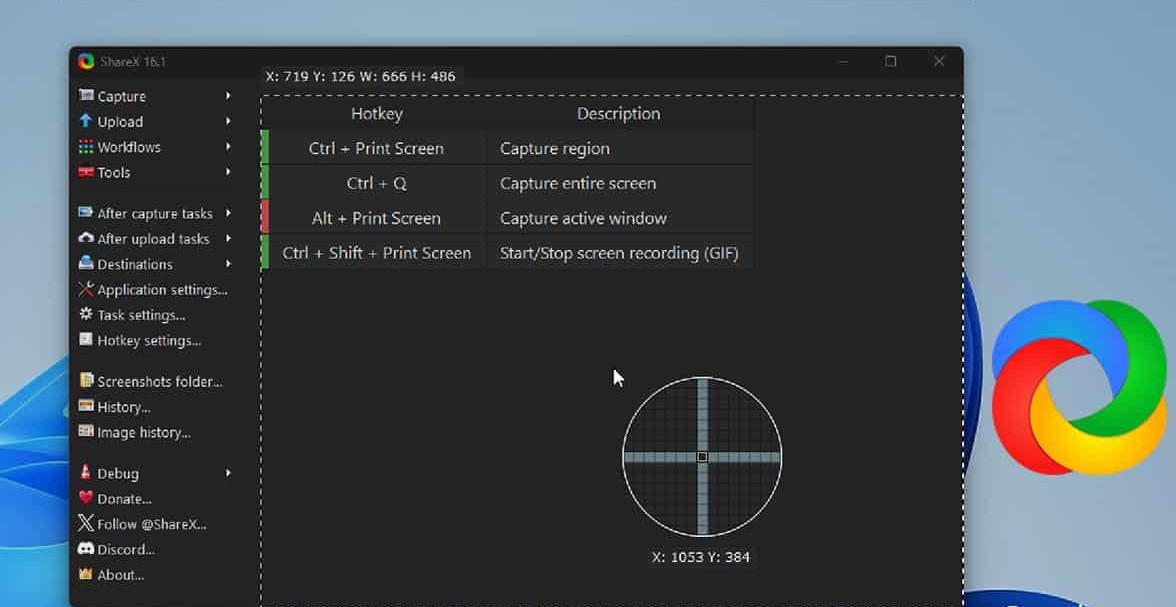Select the Ctrl + Shift + Print Screen cell
Image resolution: width=1176 pixels, height=607 pixels.
(376, 253)
